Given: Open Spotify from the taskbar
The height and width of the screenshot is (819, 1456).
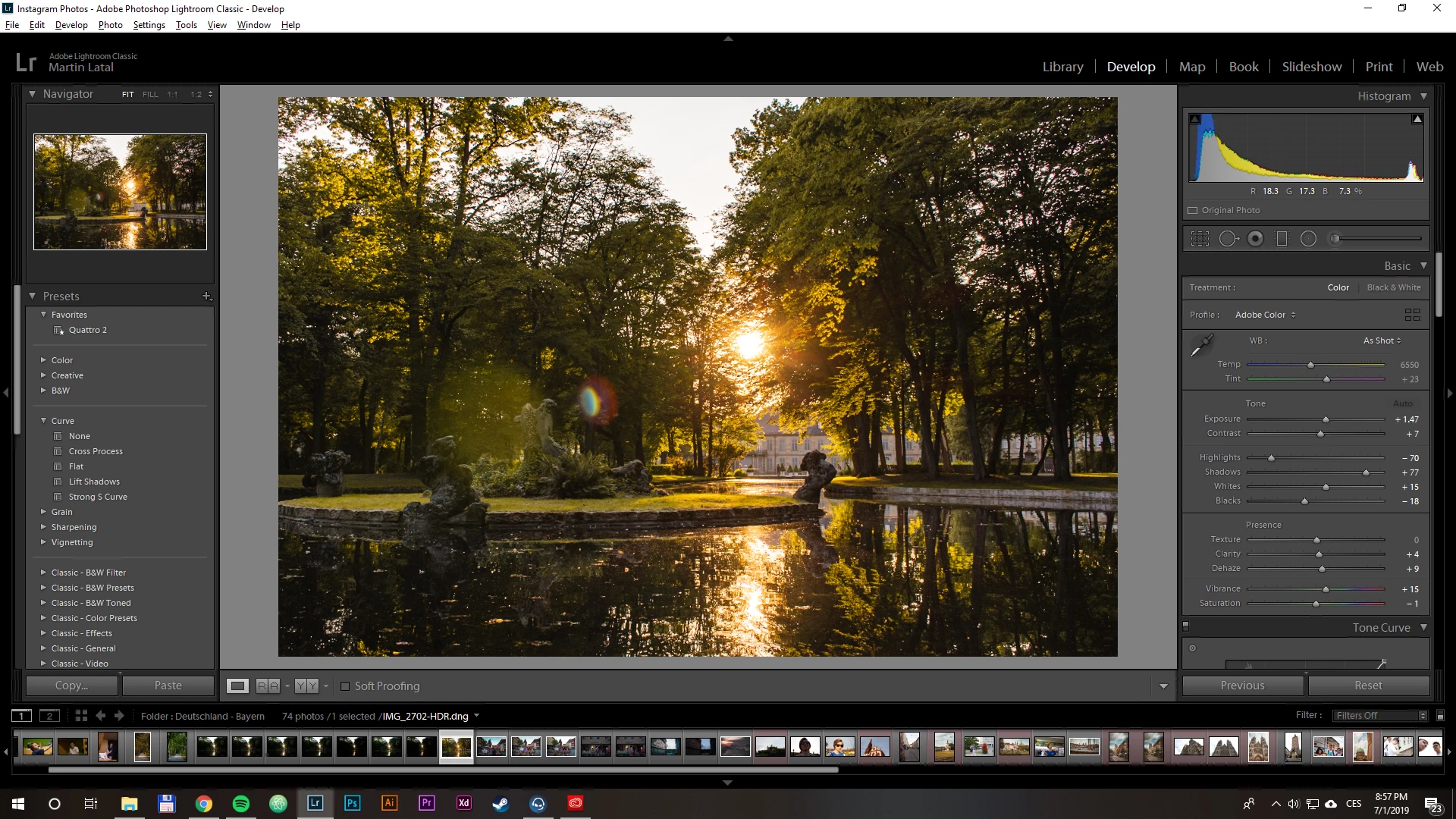Looking at the screenshot, I should pos(241,804).
